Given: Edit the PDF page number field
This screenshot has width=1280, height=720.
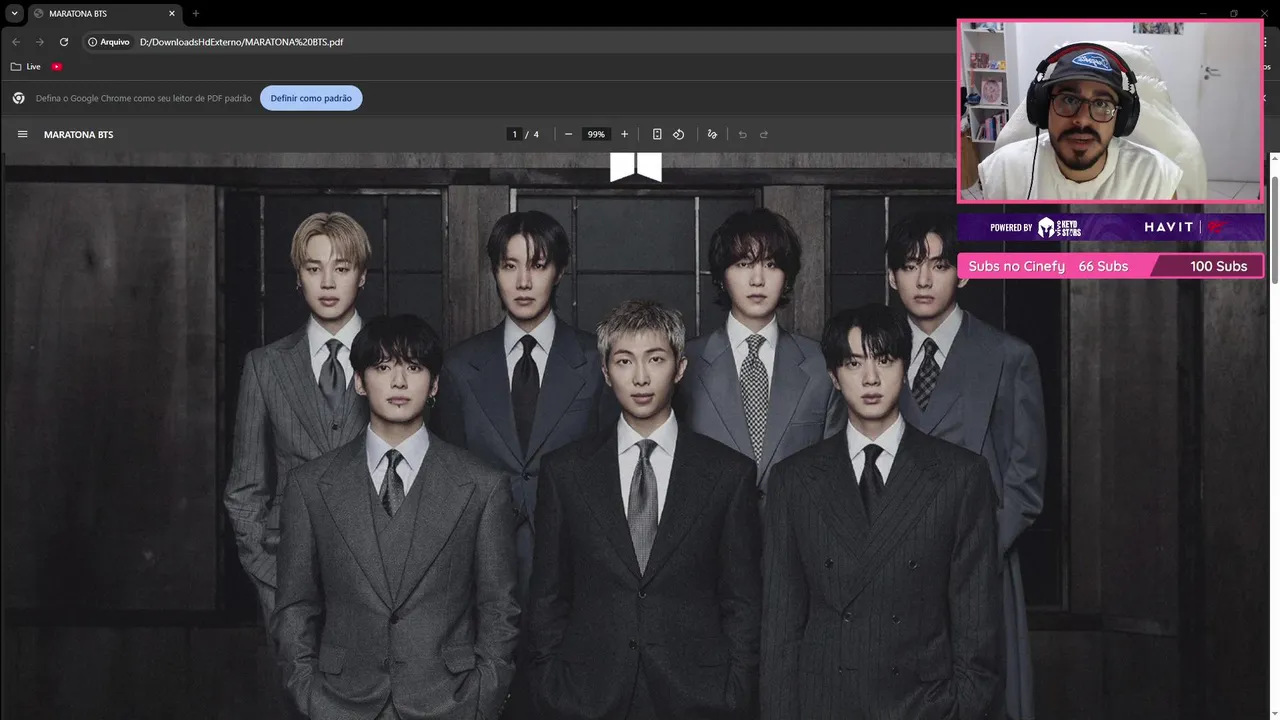Looking at the screenshot, I should coord(514,134).
